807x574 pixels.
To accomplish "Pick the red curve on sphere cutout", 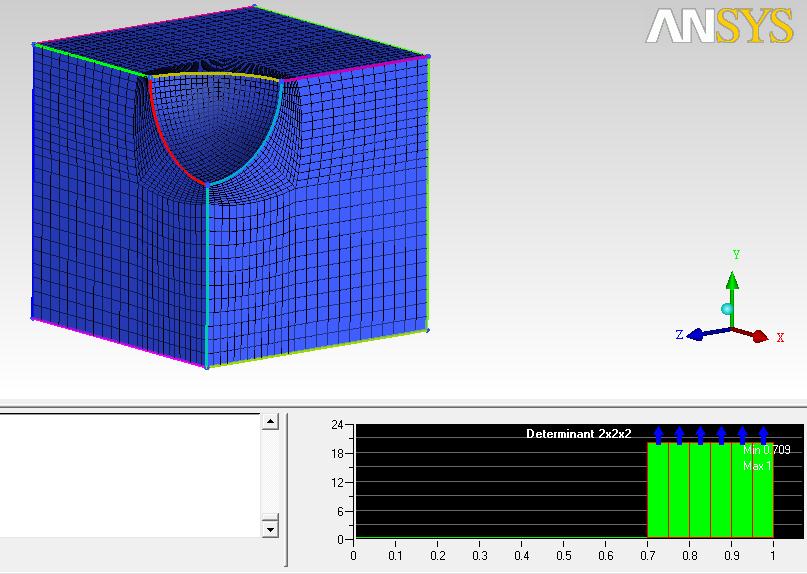I will pyautogui.click(x=163, y=142).
